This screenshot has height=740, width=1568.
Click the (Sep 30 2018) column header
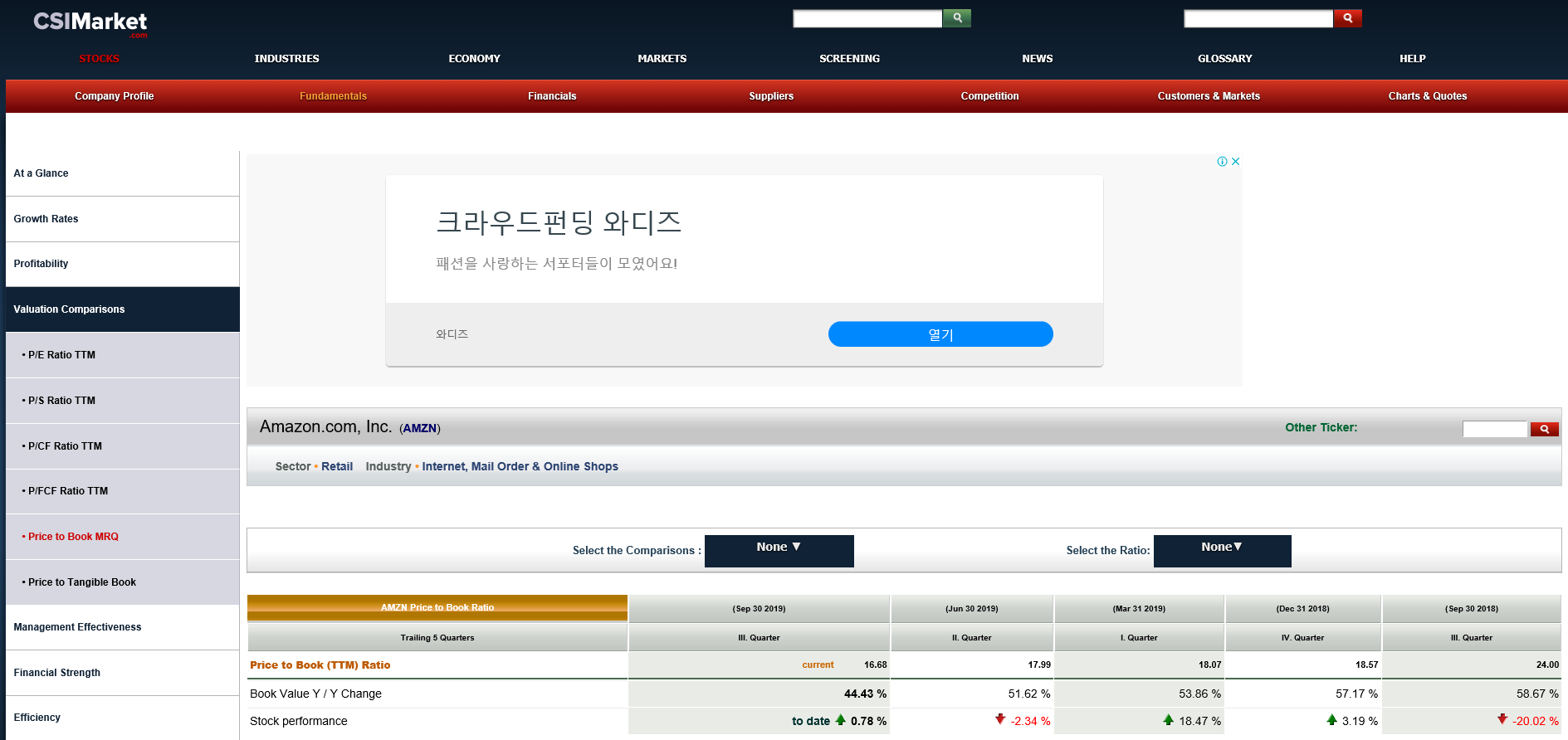(1472, 609)
